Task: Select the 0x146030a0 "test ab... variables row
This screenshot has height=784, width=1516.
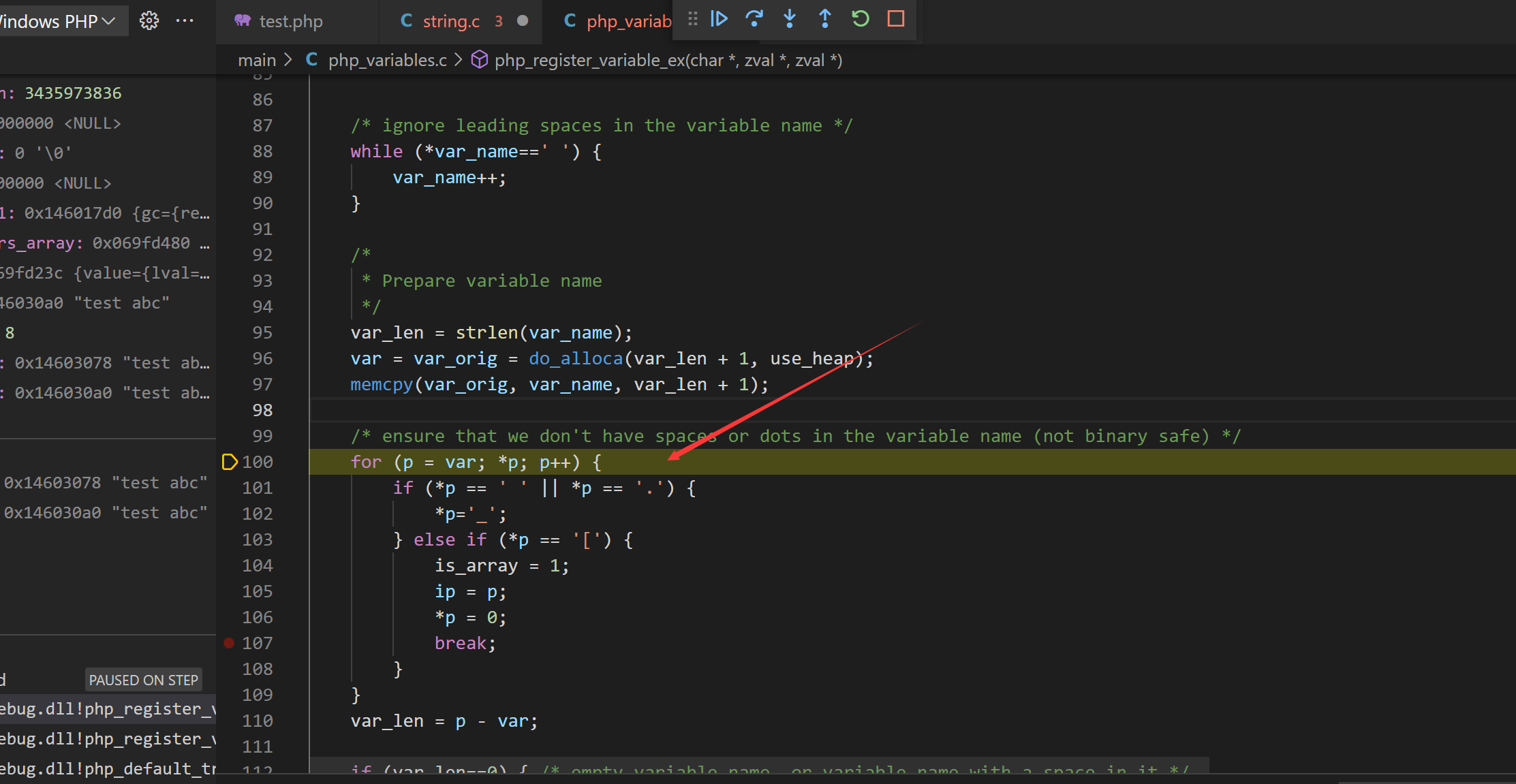Action: coord(108,393)
